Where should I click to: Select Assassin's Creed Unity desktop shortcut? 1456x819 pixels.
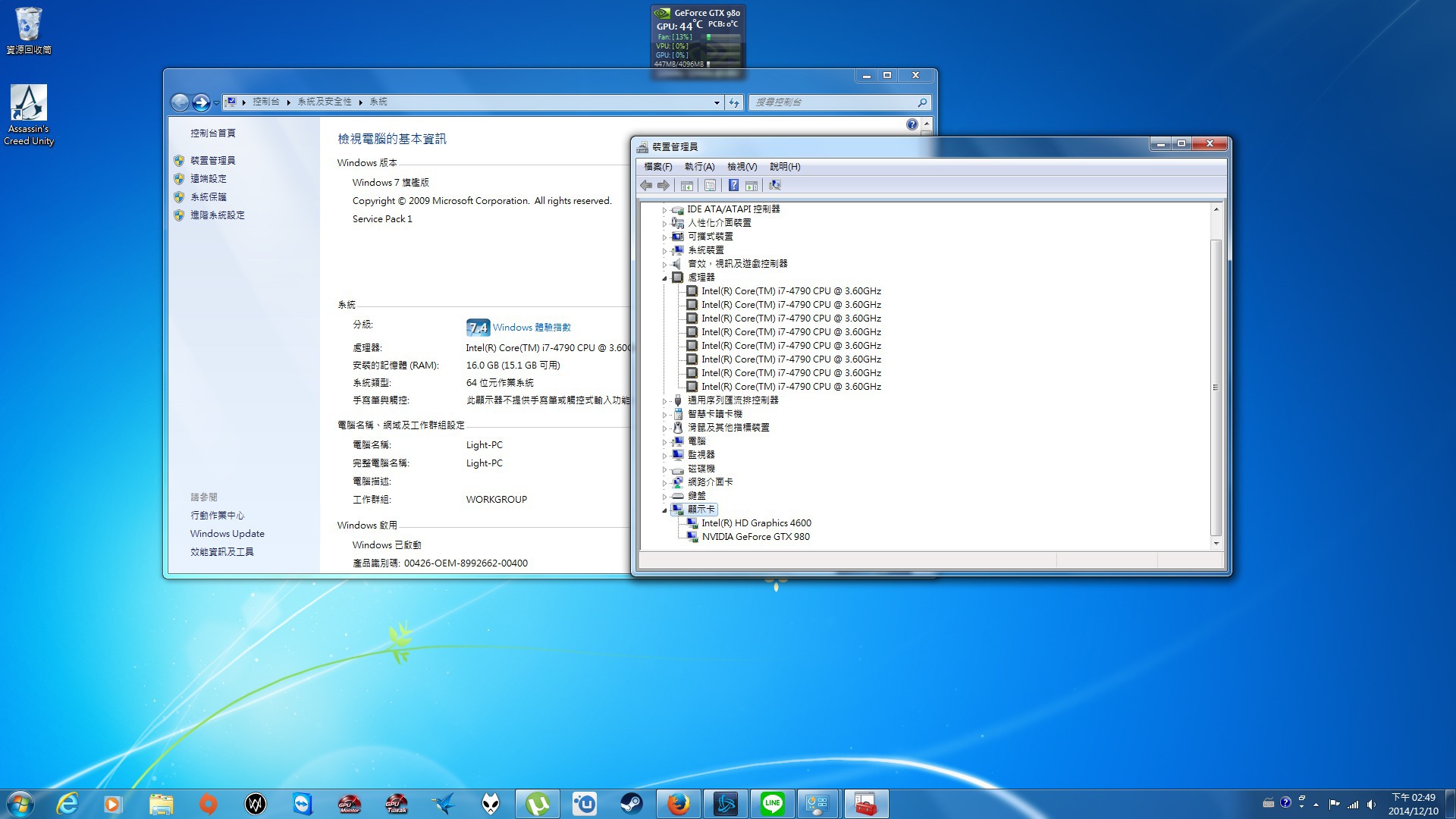29,114
